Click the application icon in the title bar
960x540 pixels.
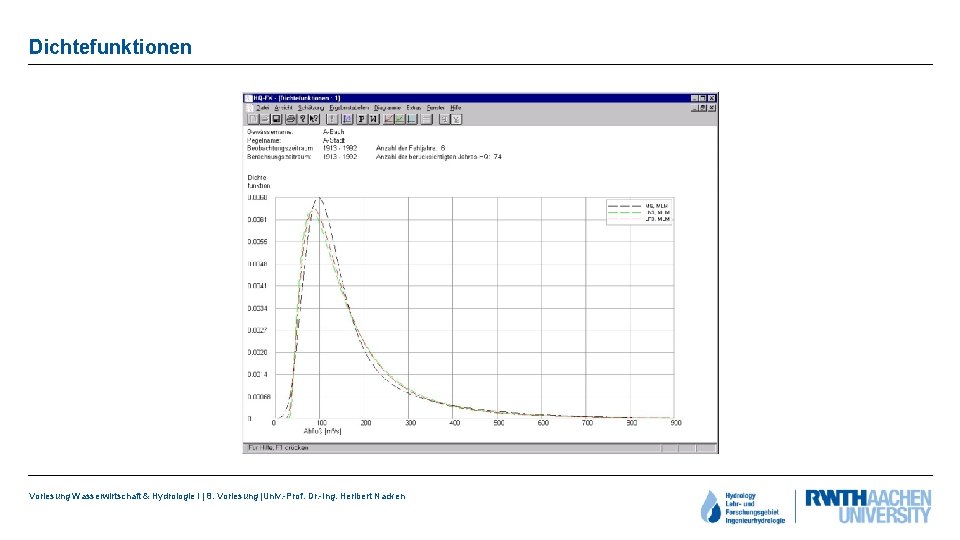click(248, 98)
